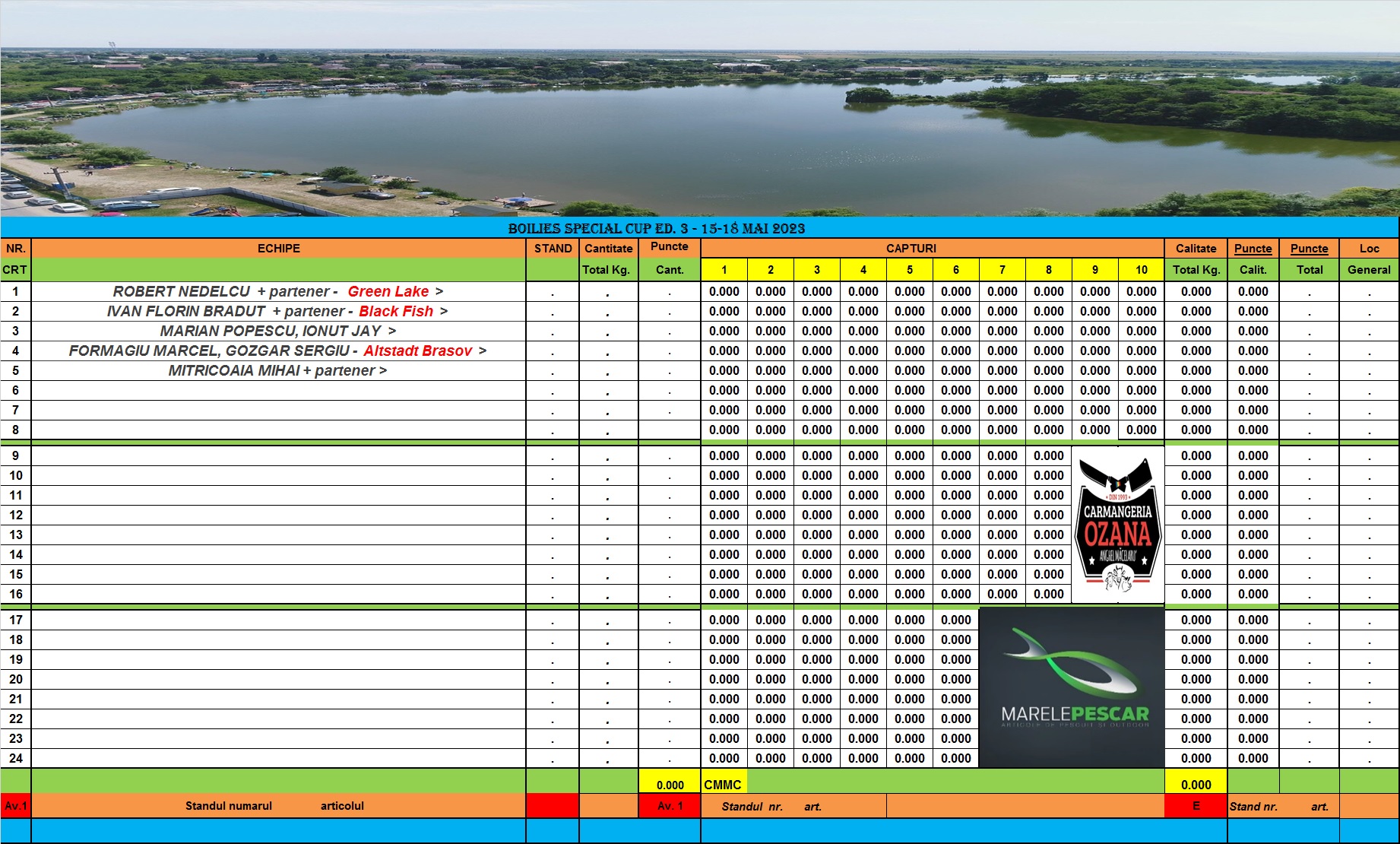Select team 'ROBERT NEDELCU + partener'
The image size is (1400, 844).
279,291
